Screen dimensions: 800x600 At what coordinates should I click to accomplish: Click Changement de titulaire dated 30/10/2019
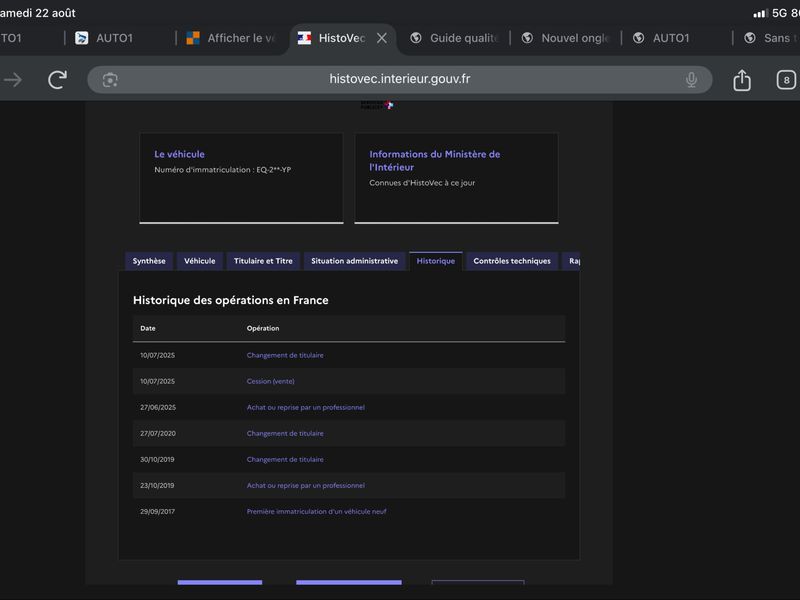click(285, 459)
